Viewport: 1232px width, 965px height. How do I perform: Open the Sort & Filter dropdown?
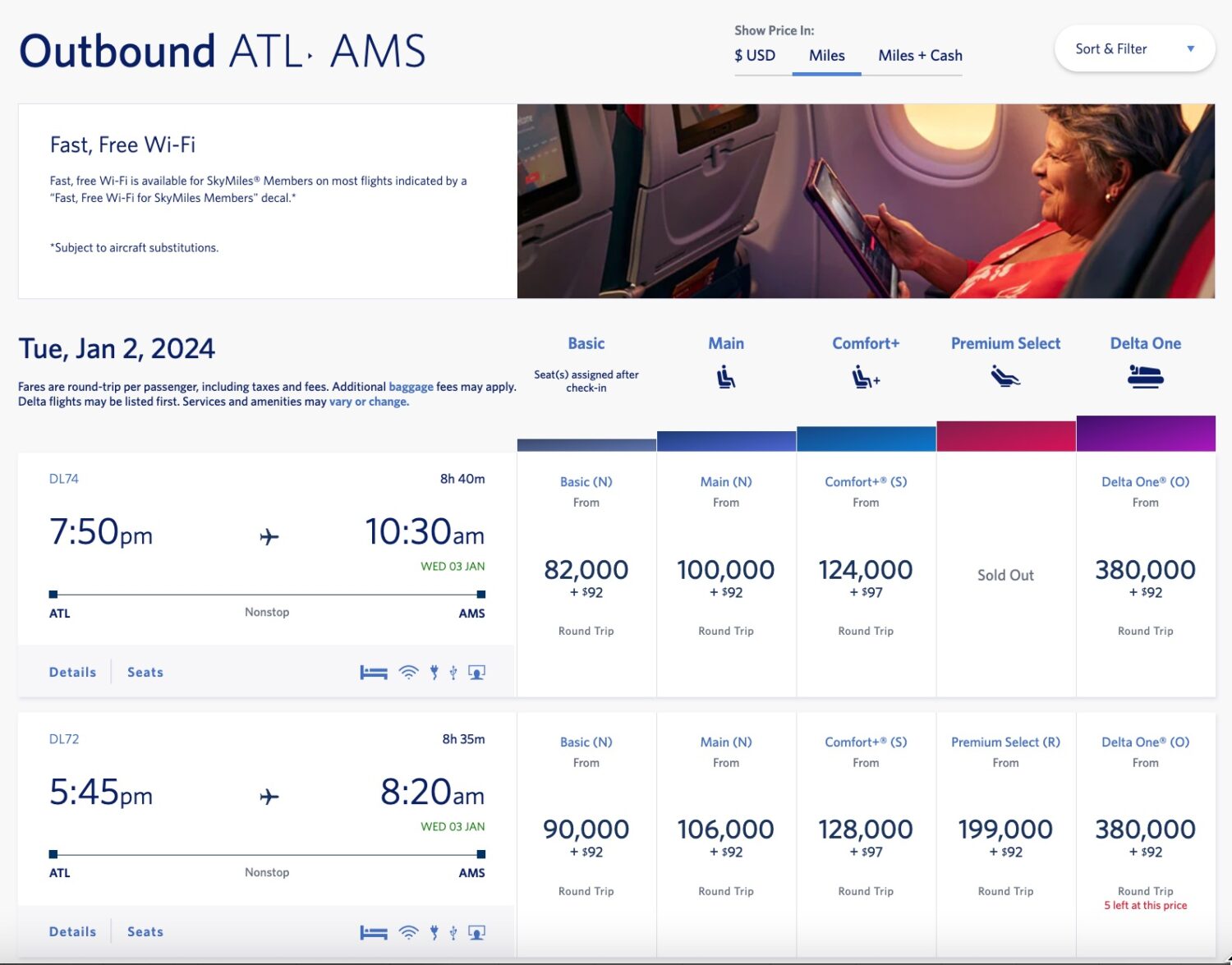[1133, 48]
